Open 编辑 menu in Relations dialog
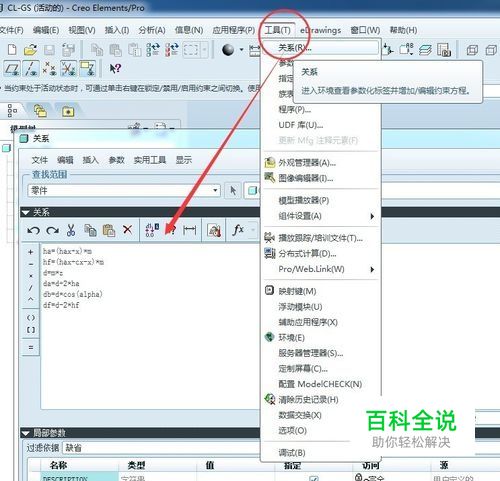This screenshot has height=481, width=500. pyautogui.click(x=65, y=160)
